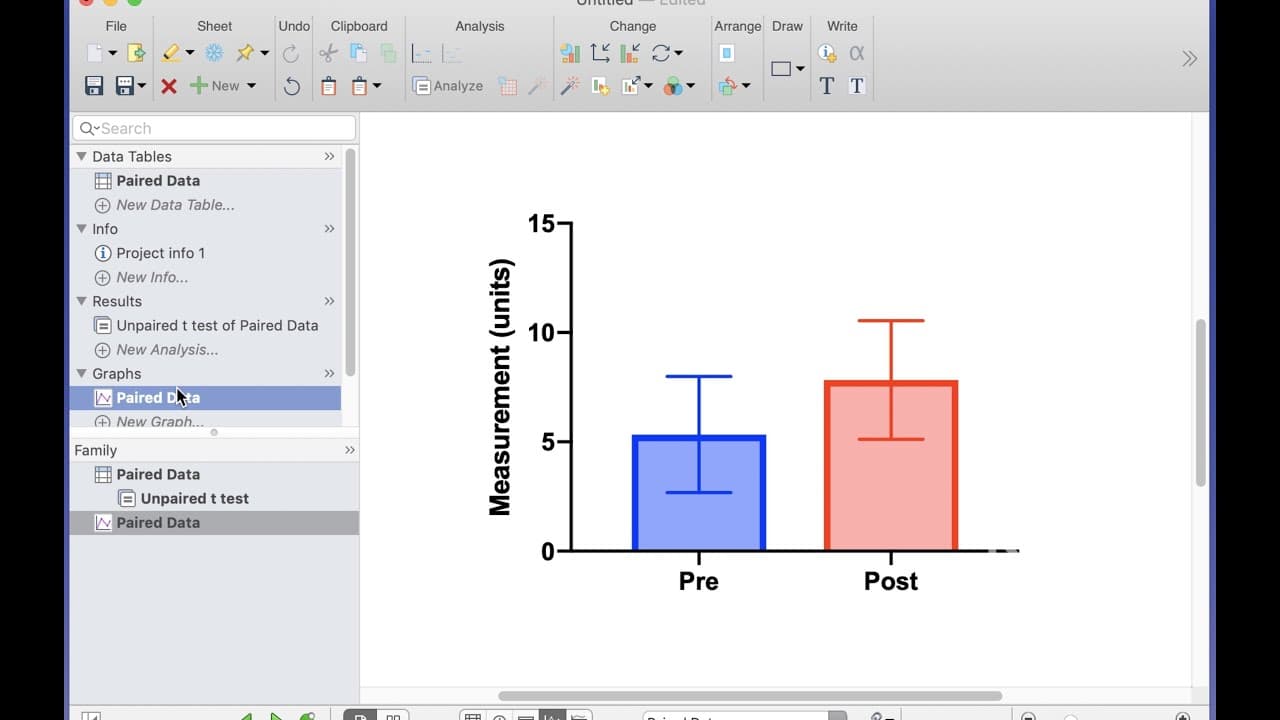Click the Analyze button

pyautogui.click(x=448, y=86)
